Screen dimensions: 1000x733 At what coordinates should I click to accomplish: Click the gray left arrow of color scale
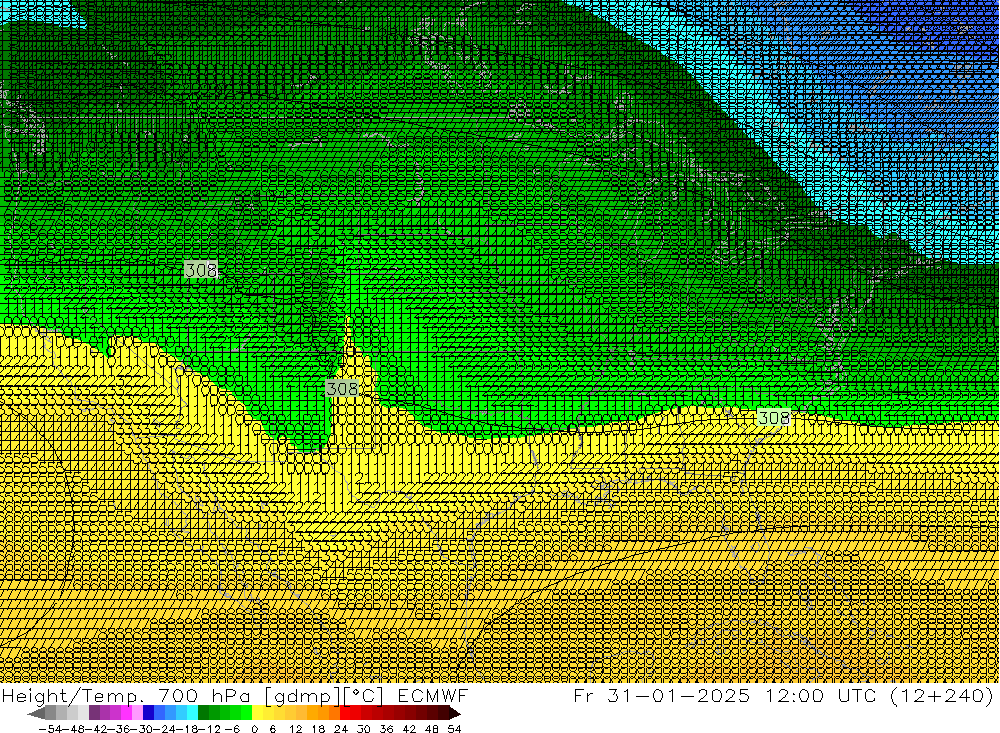click(36, 713)
